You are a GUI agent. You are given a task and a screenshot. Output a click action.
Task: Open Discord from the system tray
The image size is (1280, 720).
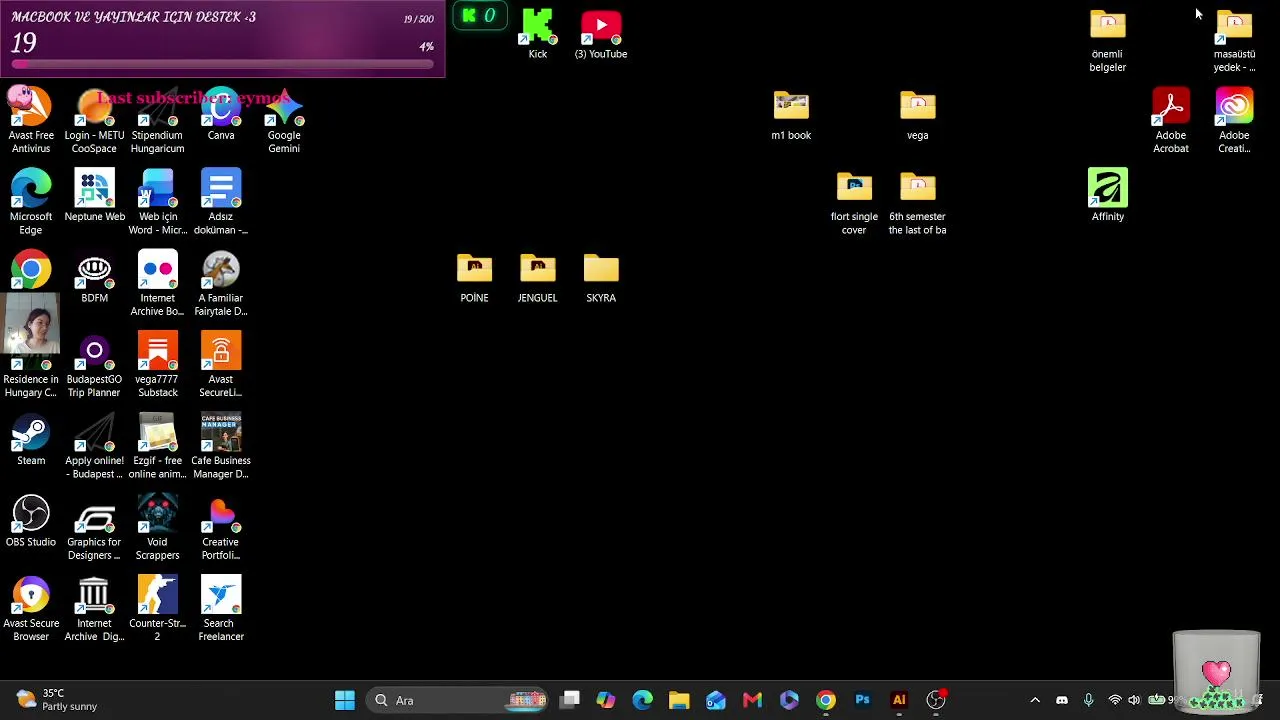click(x=1062, y=700)
